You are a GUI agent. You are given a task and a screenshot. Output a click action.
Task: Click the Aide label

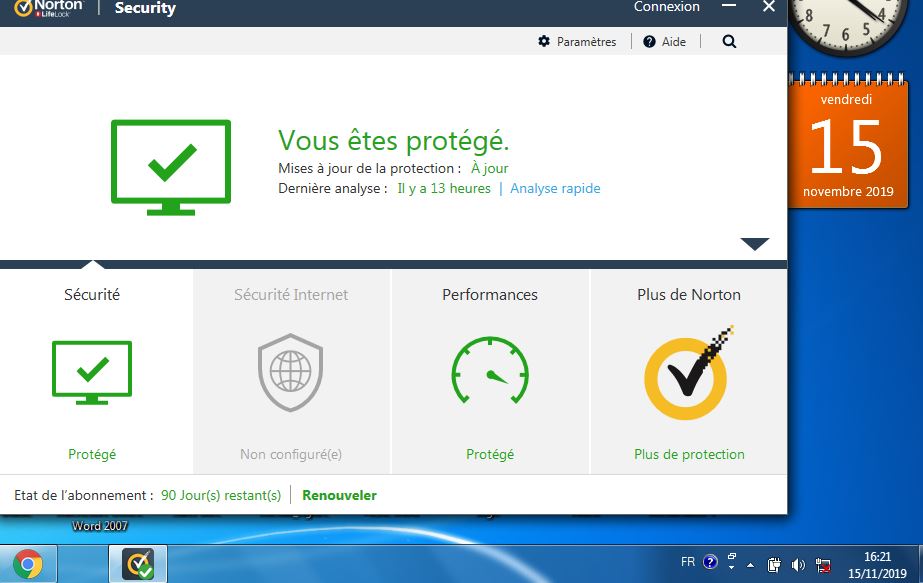[x=673, y=42]
